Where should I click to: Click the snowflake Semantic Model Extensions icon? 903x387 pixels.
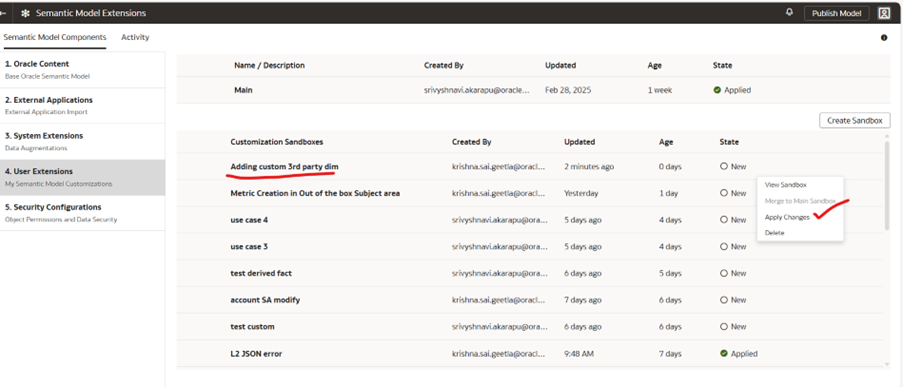[x=25, y=13]
